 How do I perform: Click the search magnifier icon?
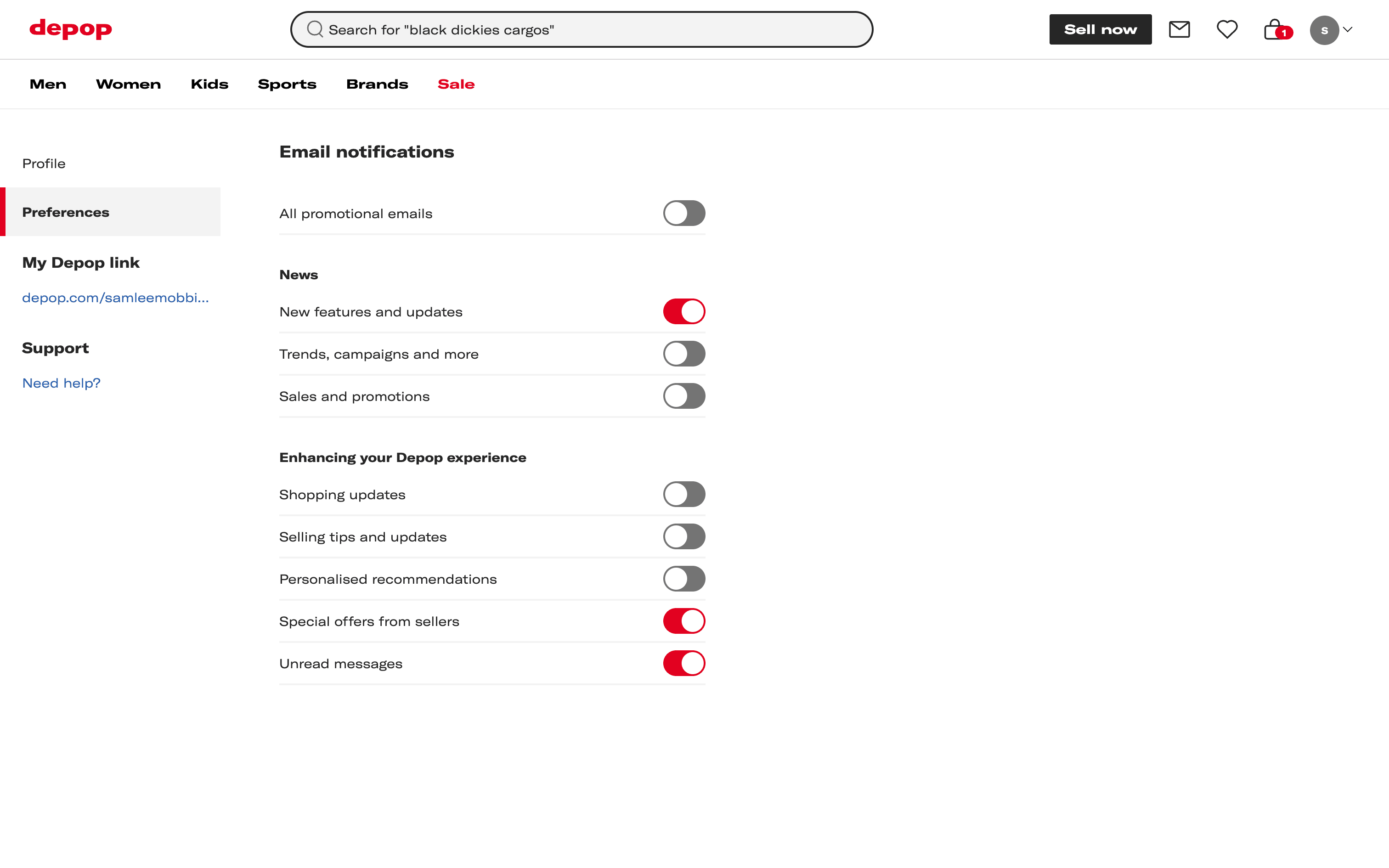(315, 29)
